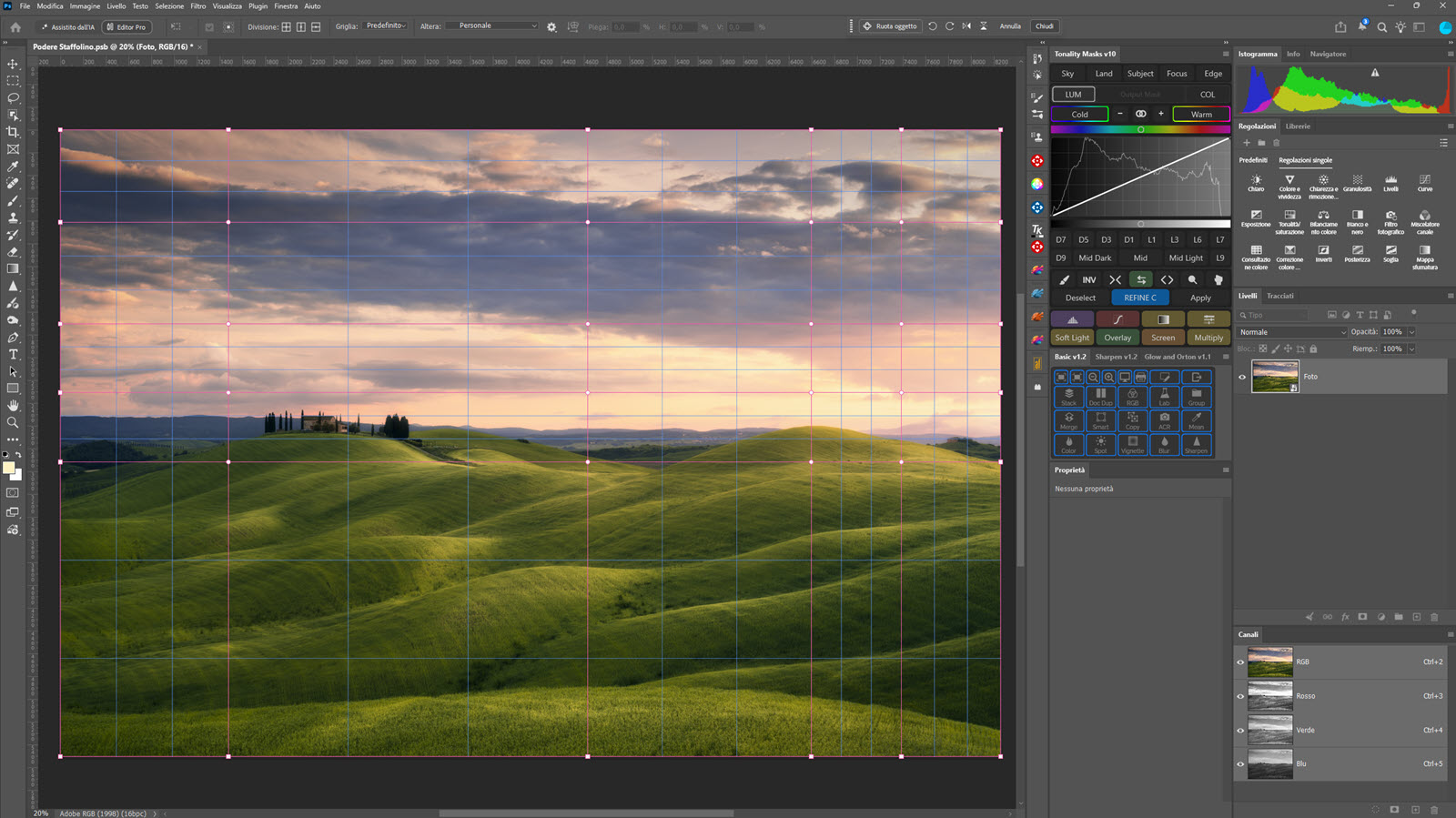
Task: Open the Normale blend mode dropdown
Action: click(1291, 332)
